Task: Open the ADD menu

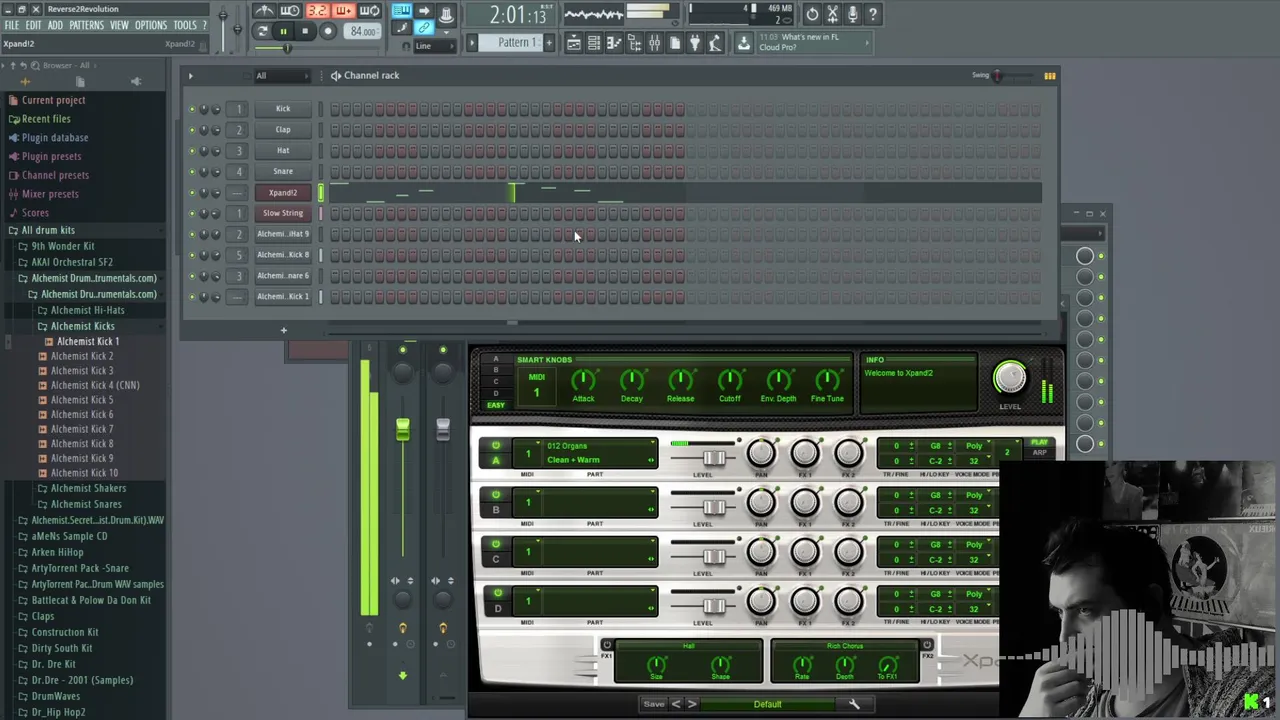Action: point(55,25)
